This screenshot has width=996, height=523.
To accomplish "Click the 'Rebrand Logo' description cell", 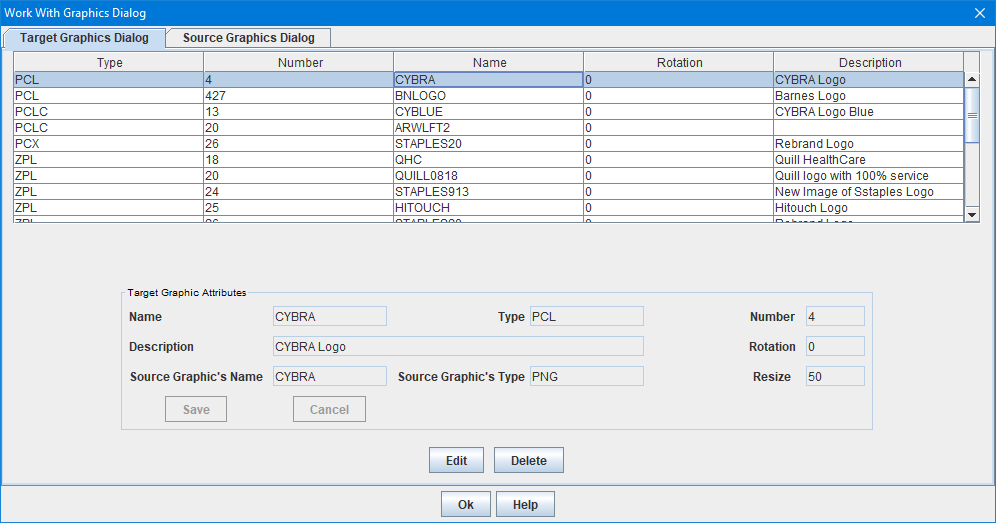I will click(x=868, y=144).
